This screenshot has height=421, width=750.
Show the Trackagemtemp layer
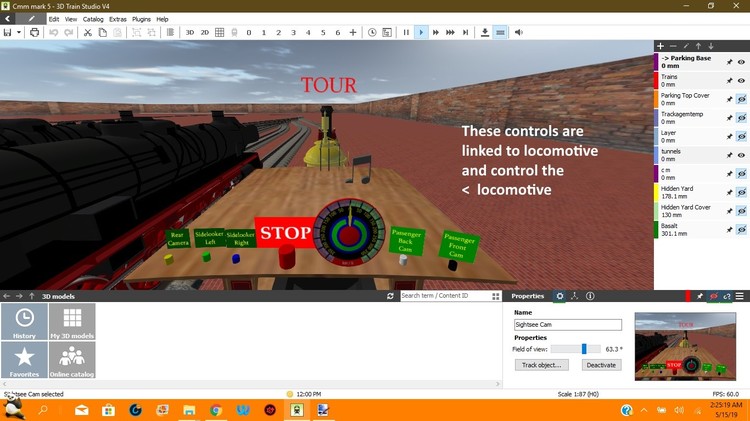tap(741, 118)
